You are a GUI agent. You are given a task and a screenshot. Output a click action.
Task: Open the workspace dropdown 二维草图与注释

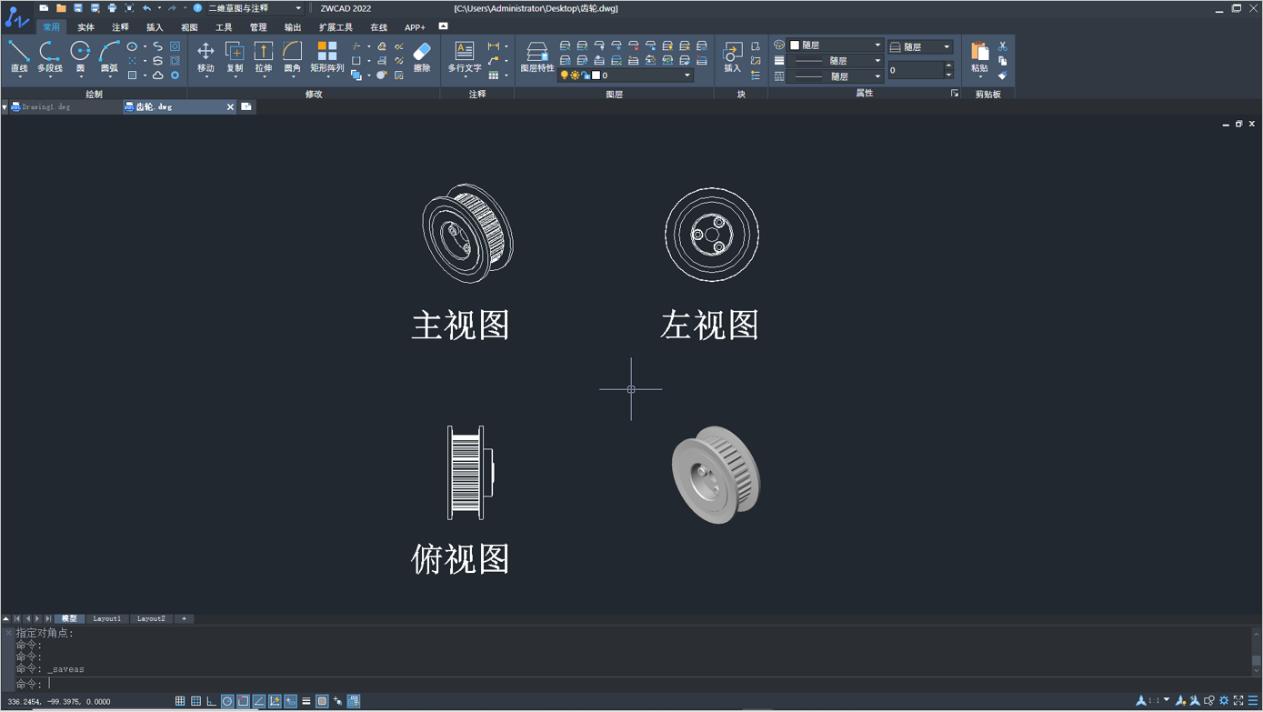click(253, 8)
